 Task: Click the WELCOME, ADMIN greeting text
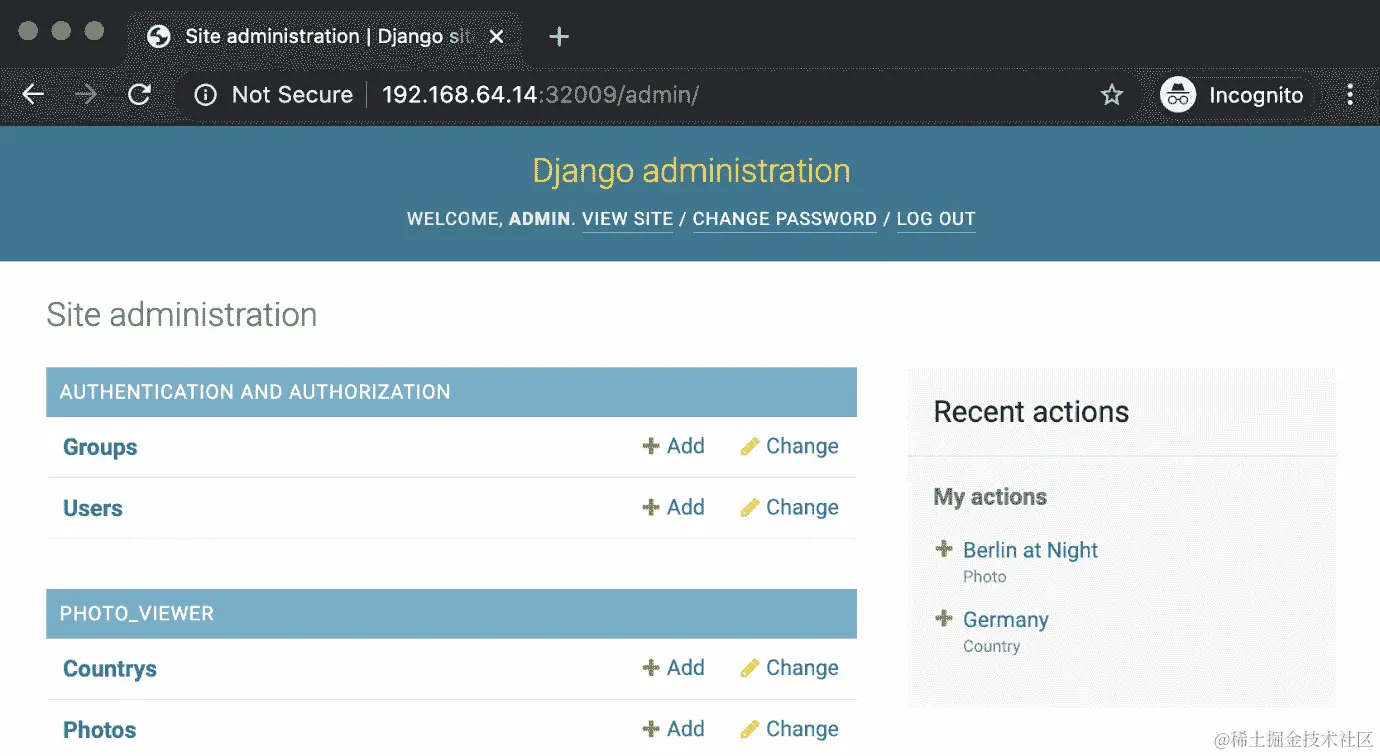coord(490,219)
